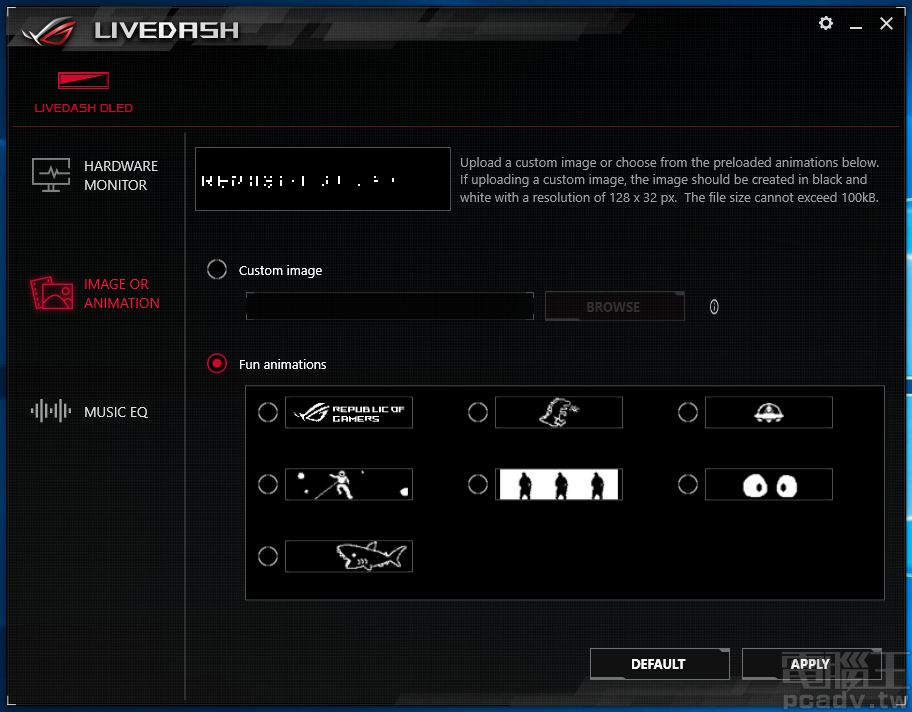Click the Image or Animation picture icon
The width and height of the screenshot is (912, 712).
pyautogui.click(x=51, y=294)
